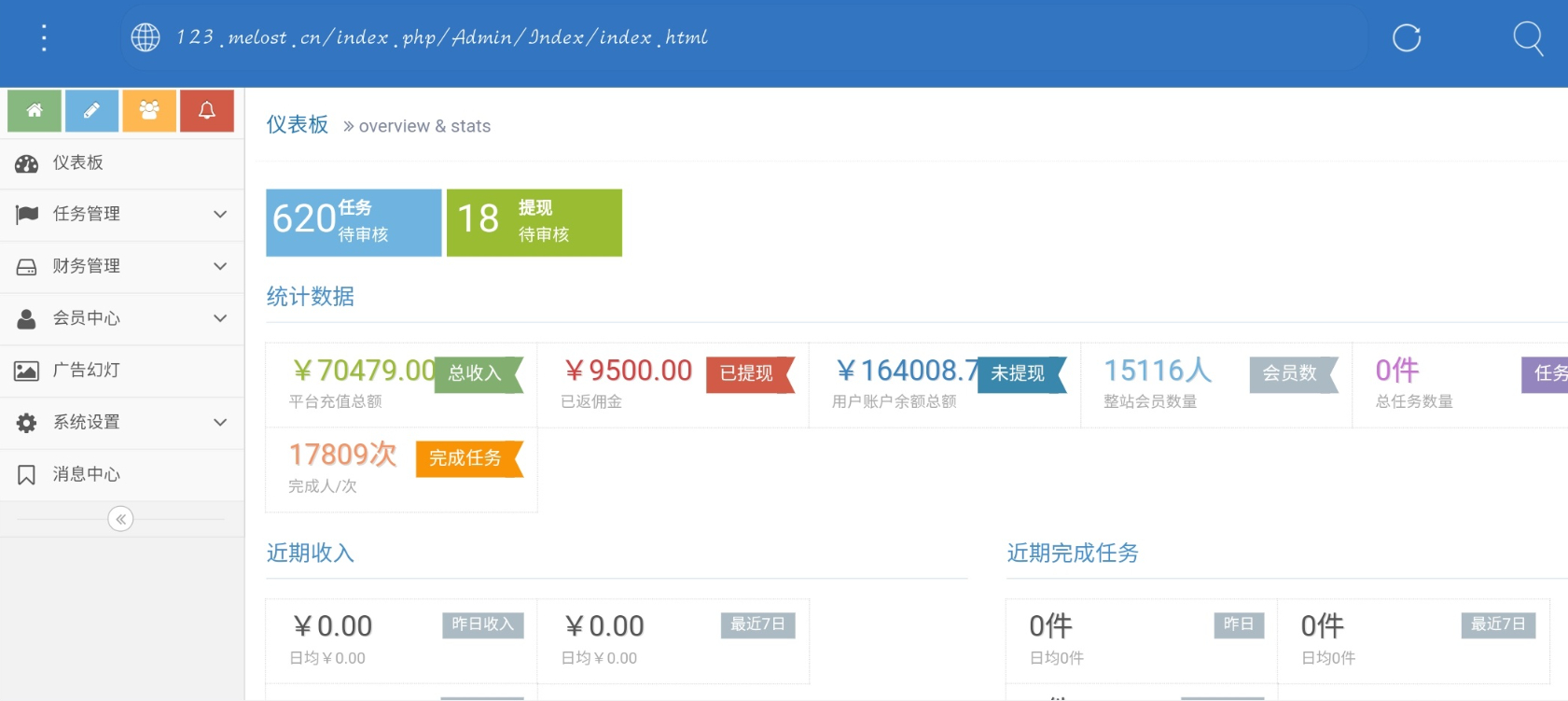Open the 财务管理 menu item

[x=122, y=267]
